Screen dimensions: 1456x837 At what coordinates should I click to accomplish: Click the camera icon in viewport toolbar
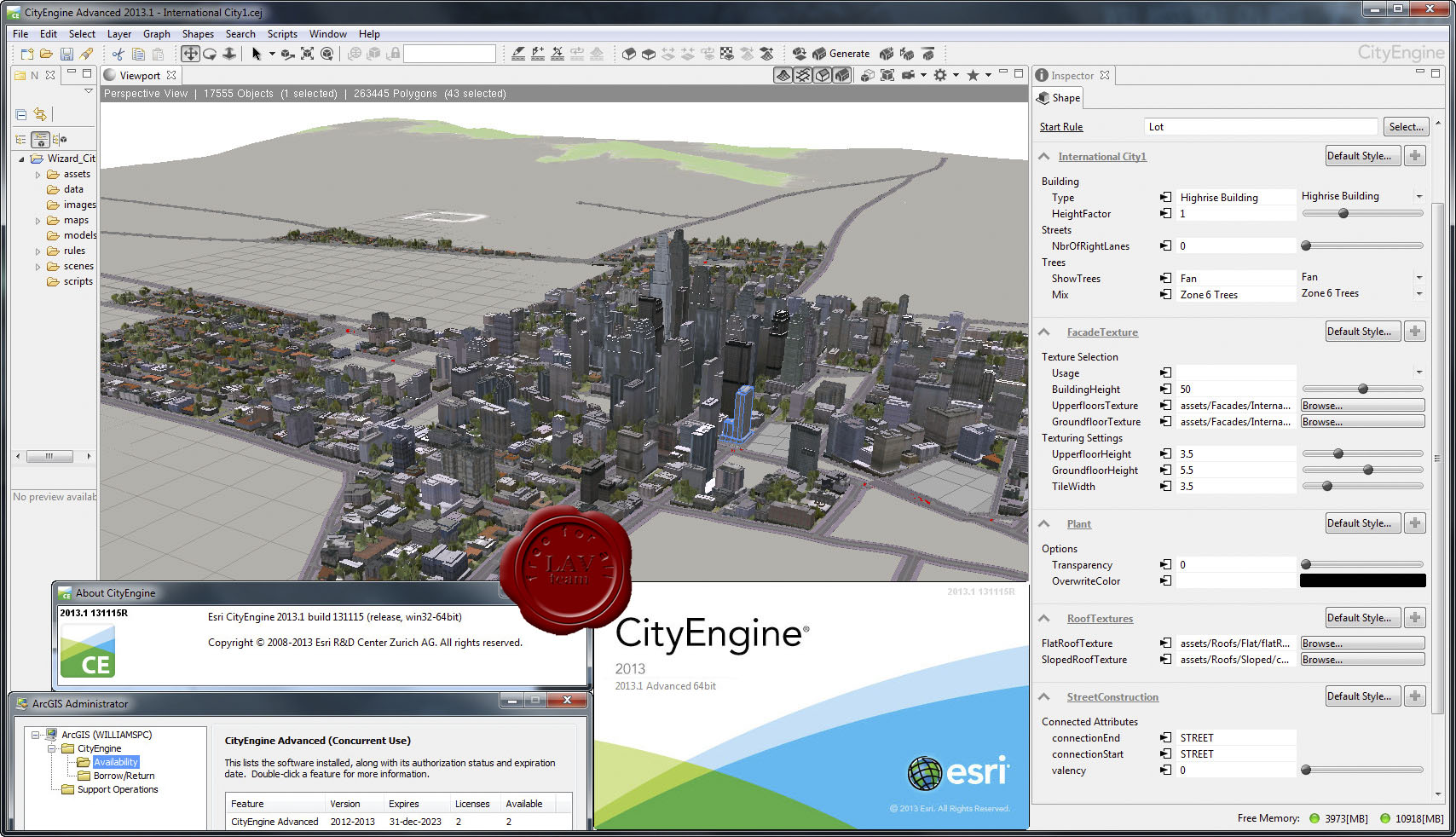click(909, 75)
